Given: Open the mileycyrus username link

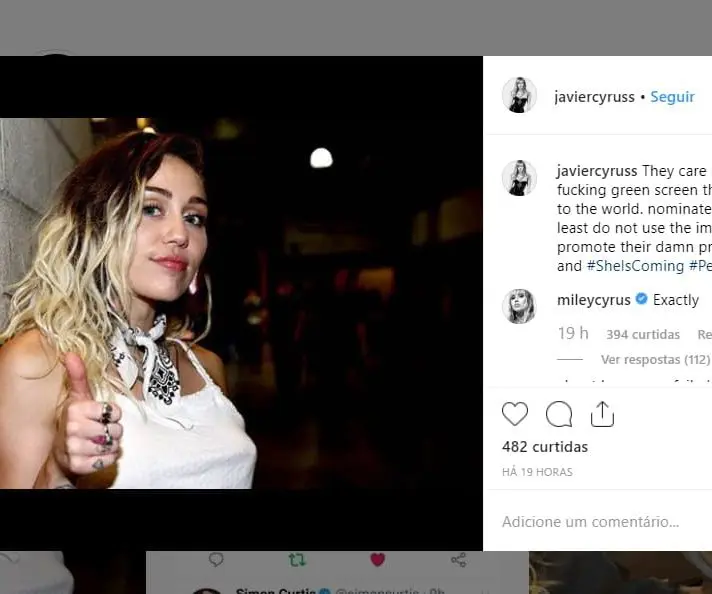Looking at the screenshot, I should coord(594,300).
